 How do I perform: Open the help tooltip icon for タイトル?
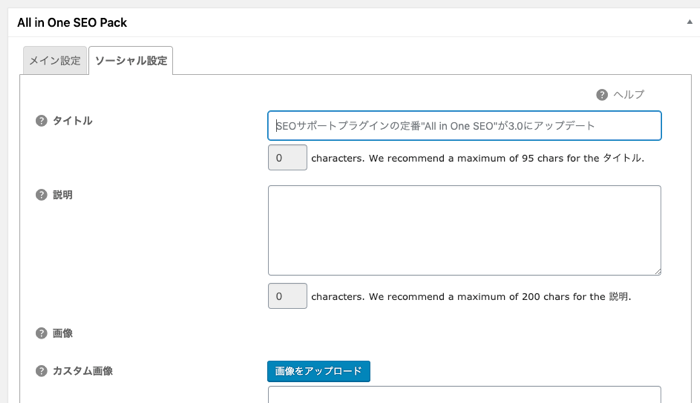point(41,121)
